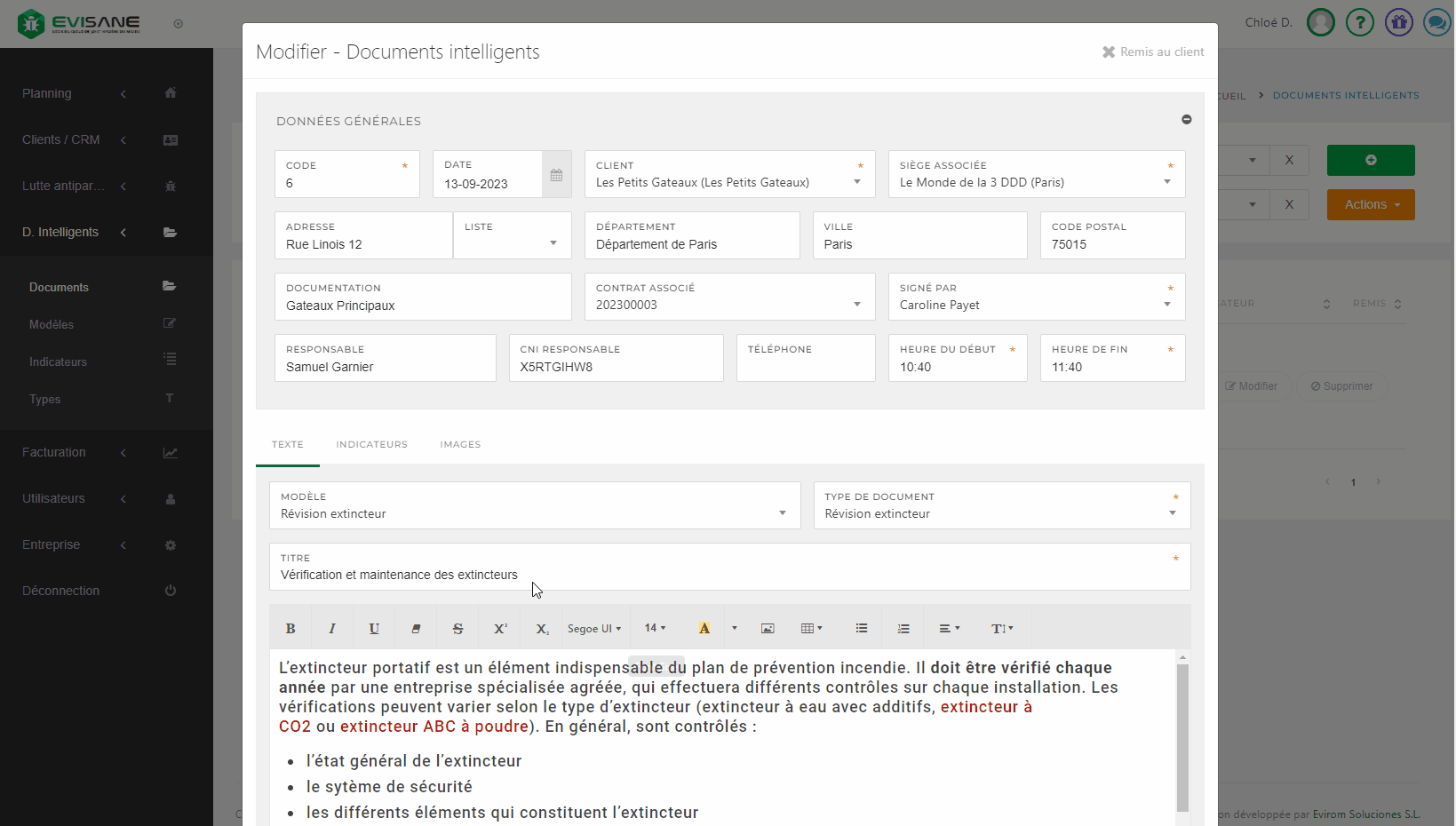Click the unordered bullet list icon

(861, 629)
